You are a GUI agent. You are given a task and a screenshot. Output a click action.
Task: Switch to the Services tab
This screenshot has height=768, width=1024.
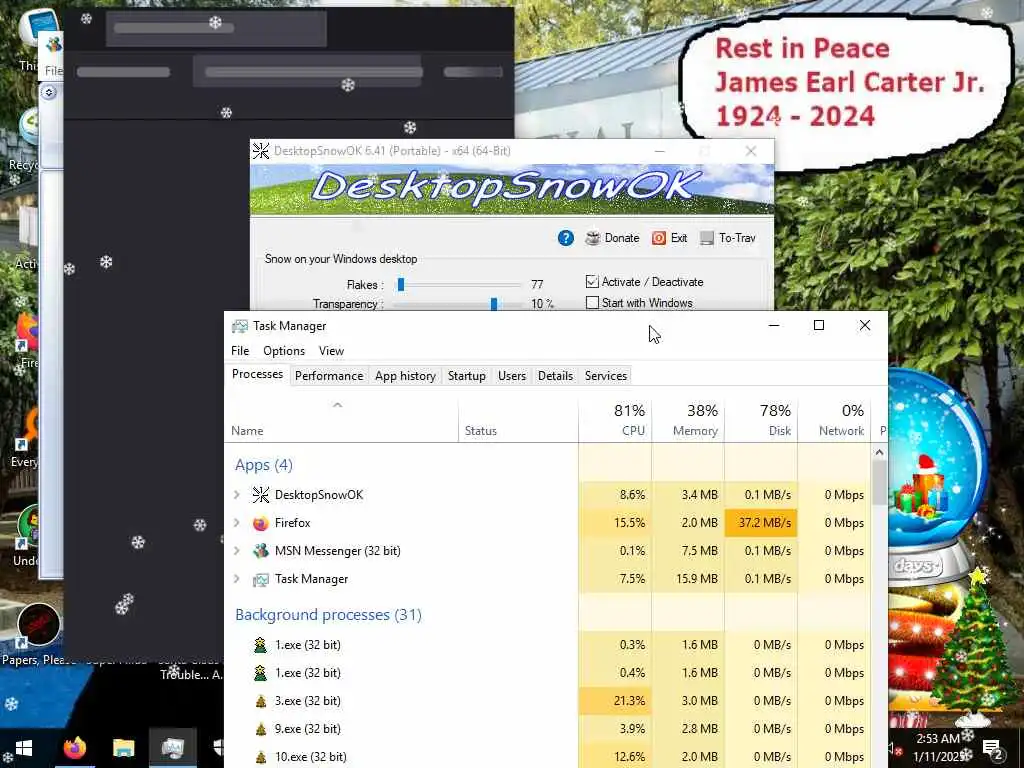click(605, 376)
